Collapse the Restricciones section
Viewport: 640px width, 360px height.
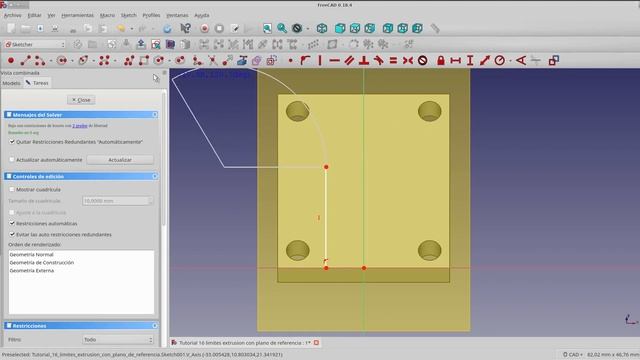155,326
